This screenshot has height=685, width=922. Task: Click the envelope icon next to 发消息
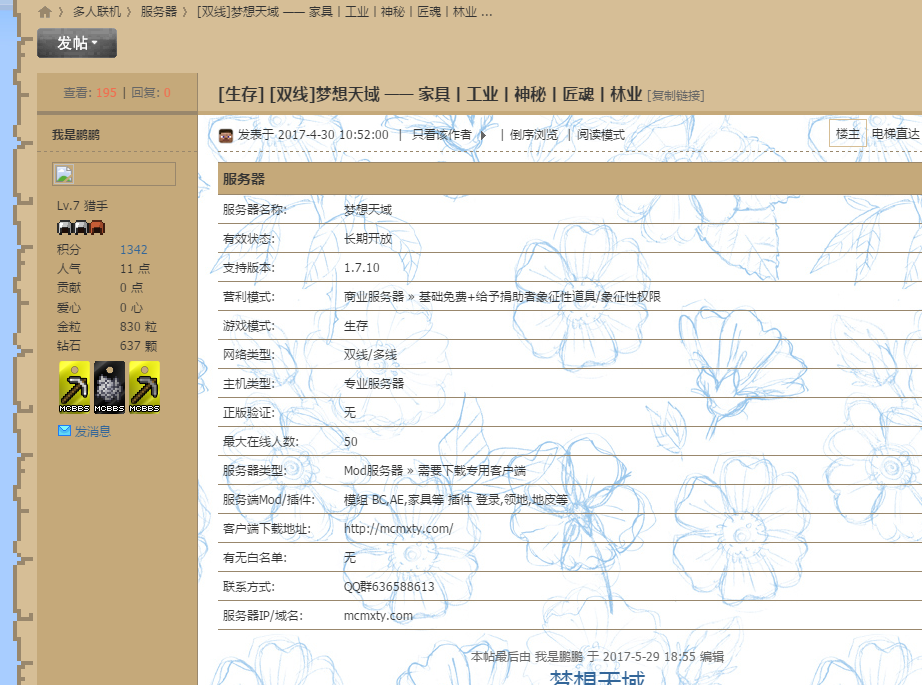tap(64, 431)
